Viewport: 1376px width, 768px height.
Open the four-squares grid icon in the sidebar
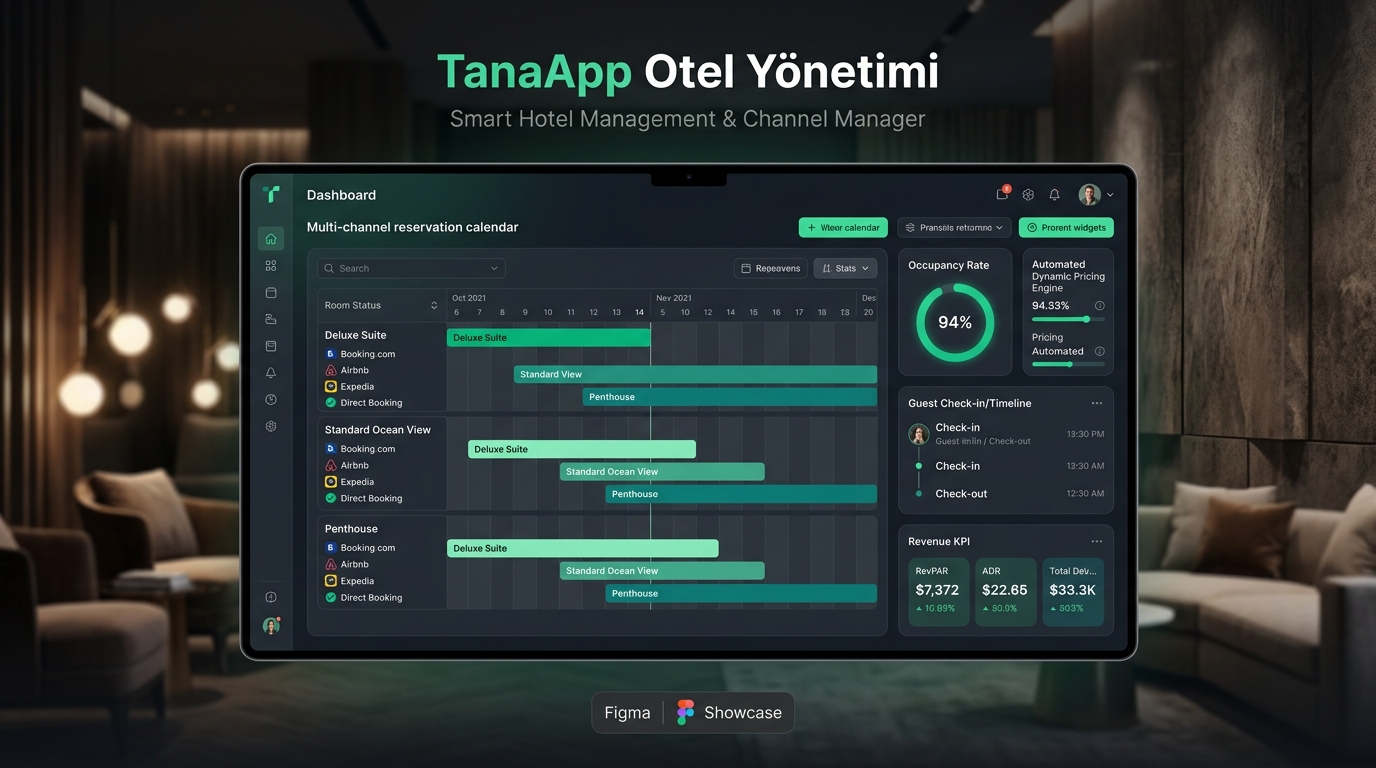point(271,266)
